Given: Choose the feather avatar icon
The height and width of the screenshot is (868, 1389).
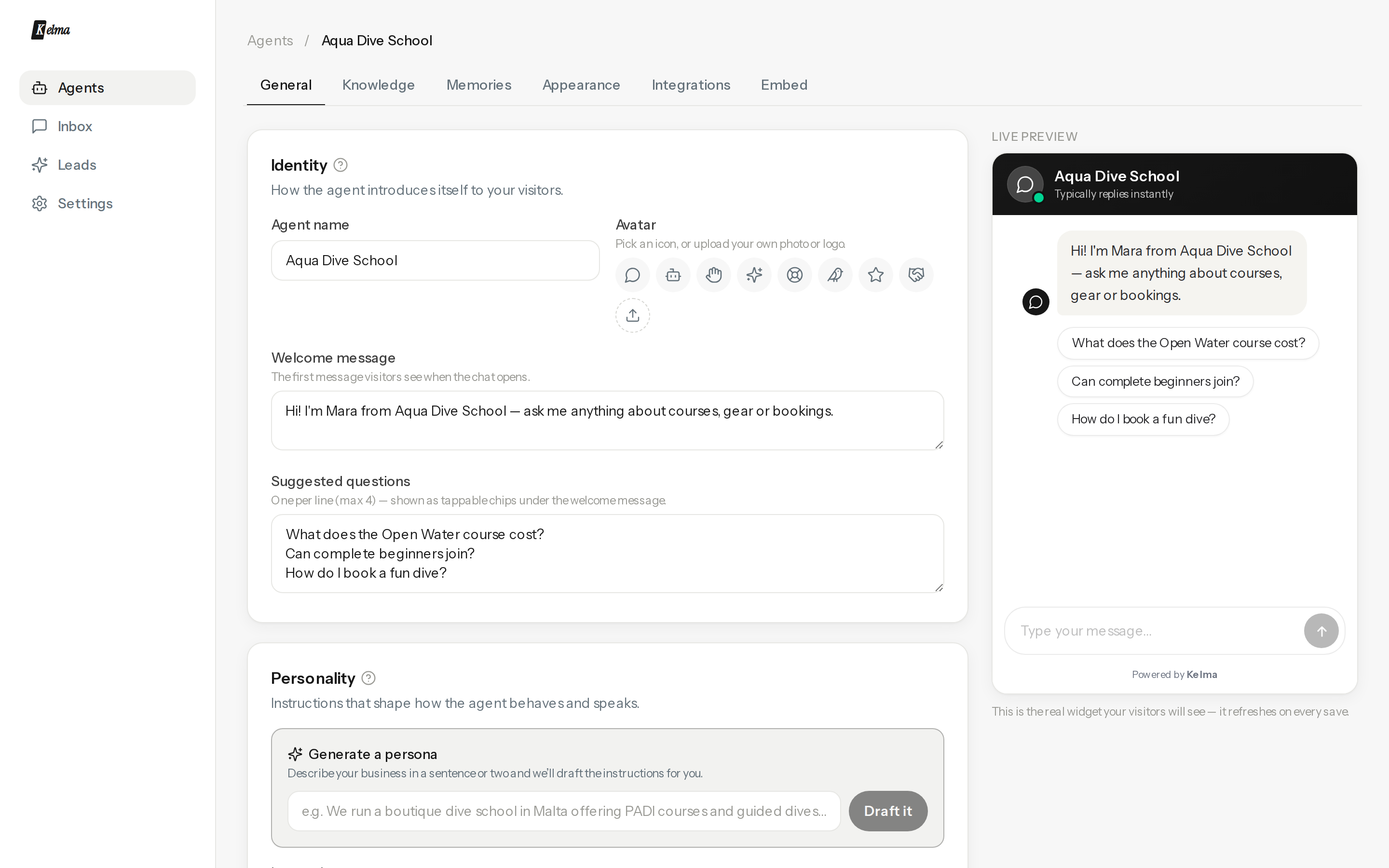Looking at the screenshot, I should coord(835,275).
